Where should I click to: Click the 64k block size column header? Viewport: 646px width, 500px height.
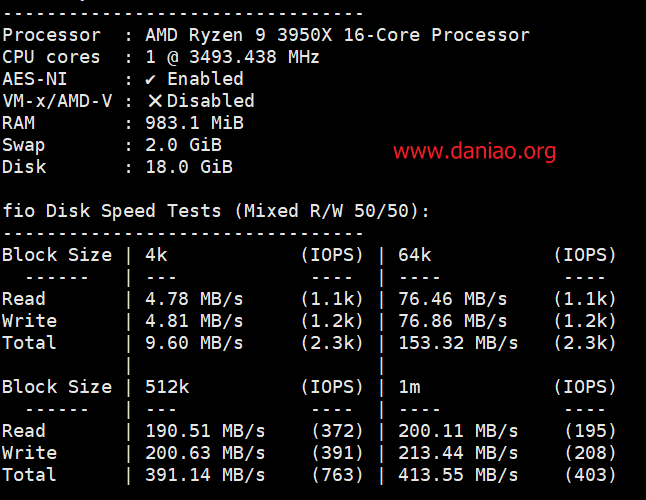click(414, 255)
